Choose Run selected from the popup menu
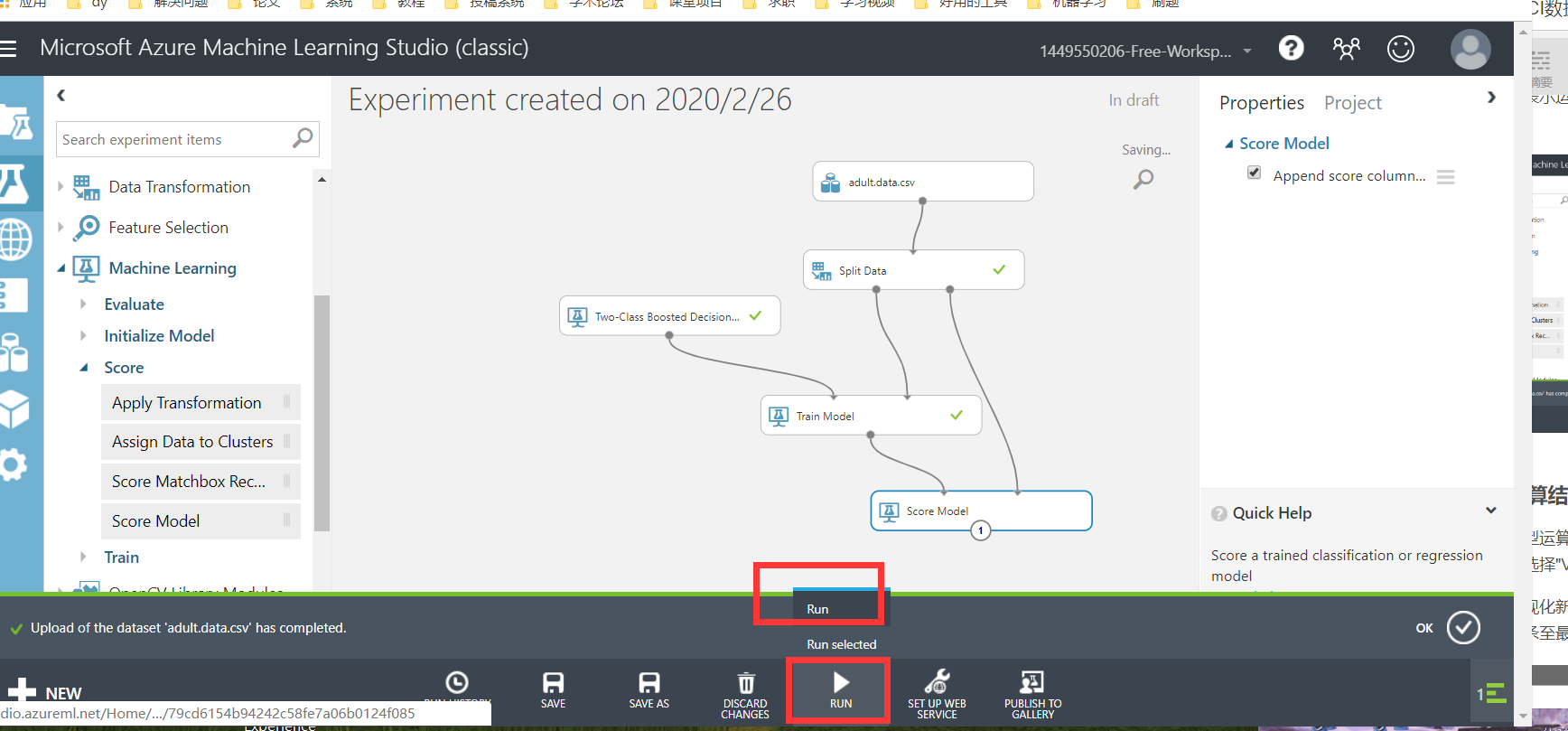 (841, 644)
